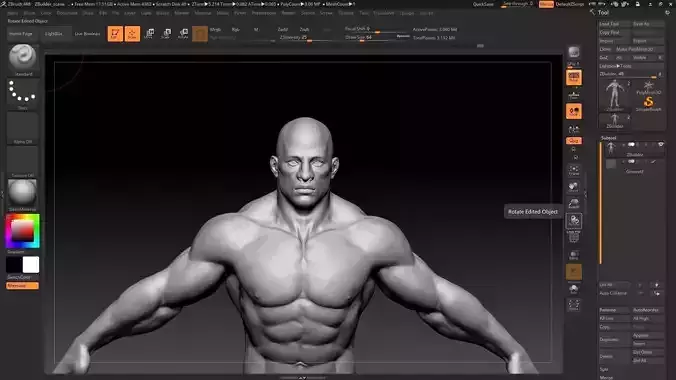This screenshot has width=676, height=380.
Task: Open the Brush menu
Action: (29, 13)
